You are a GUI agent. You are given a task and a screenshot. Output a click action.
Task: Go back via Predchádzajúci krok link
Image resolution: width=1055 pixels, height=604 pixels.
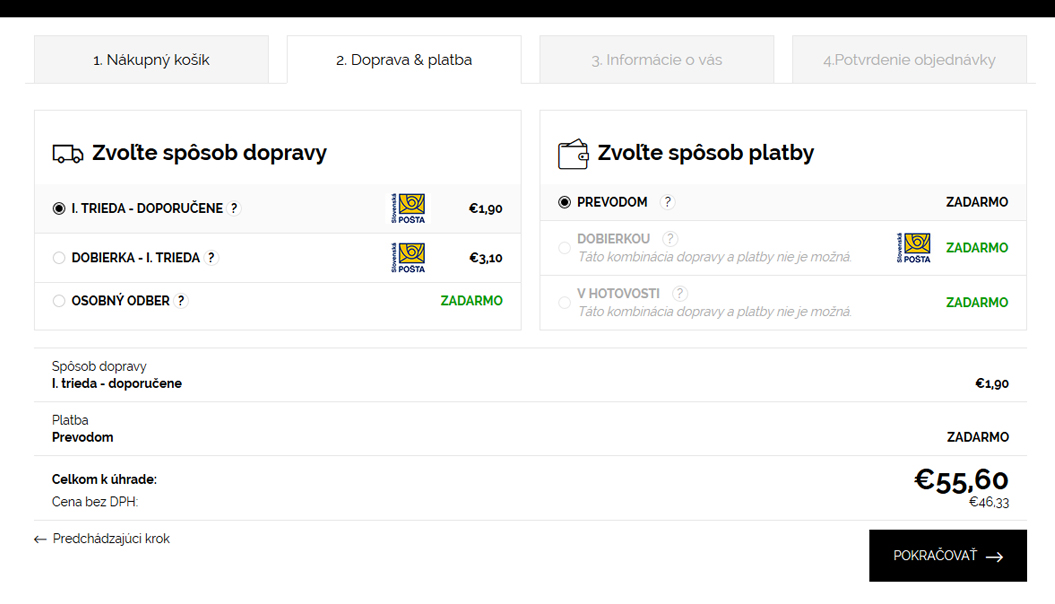(x=102, y=539)
